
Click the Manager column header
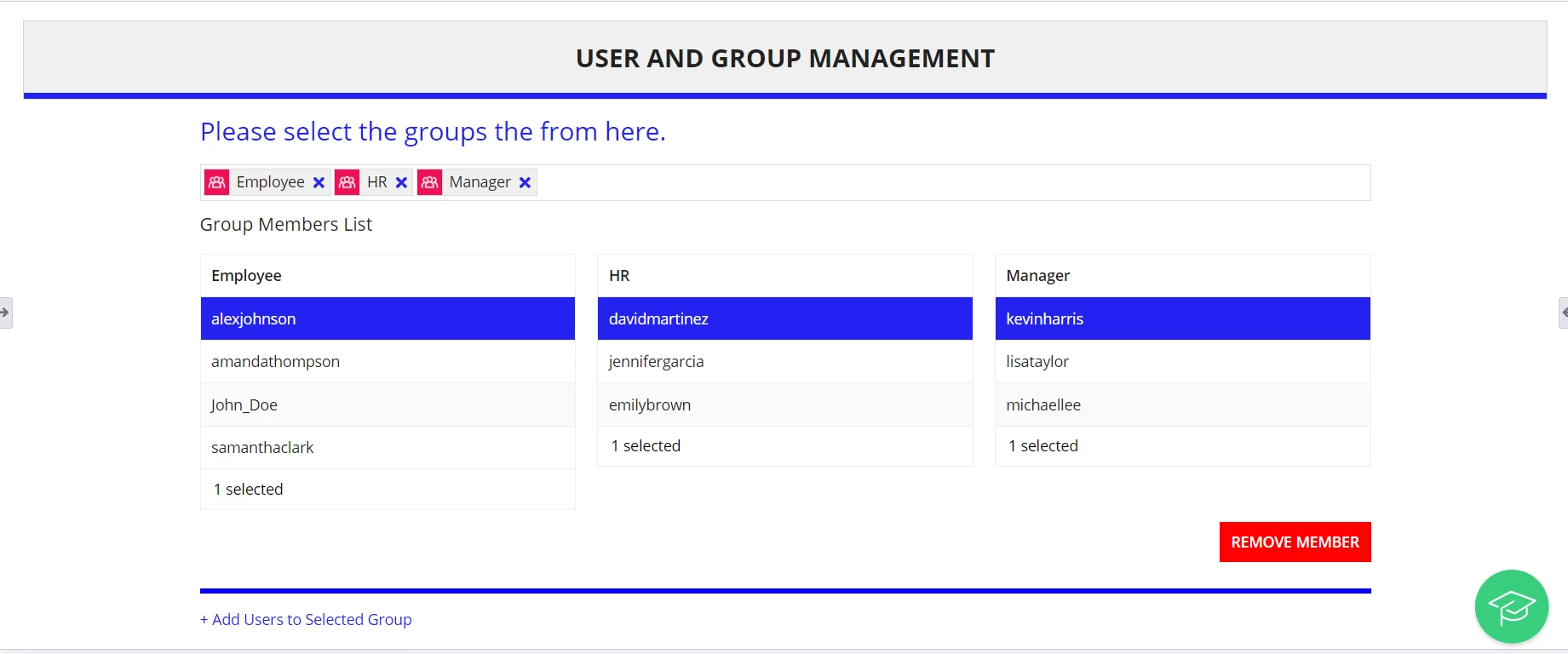point(1182,275)
